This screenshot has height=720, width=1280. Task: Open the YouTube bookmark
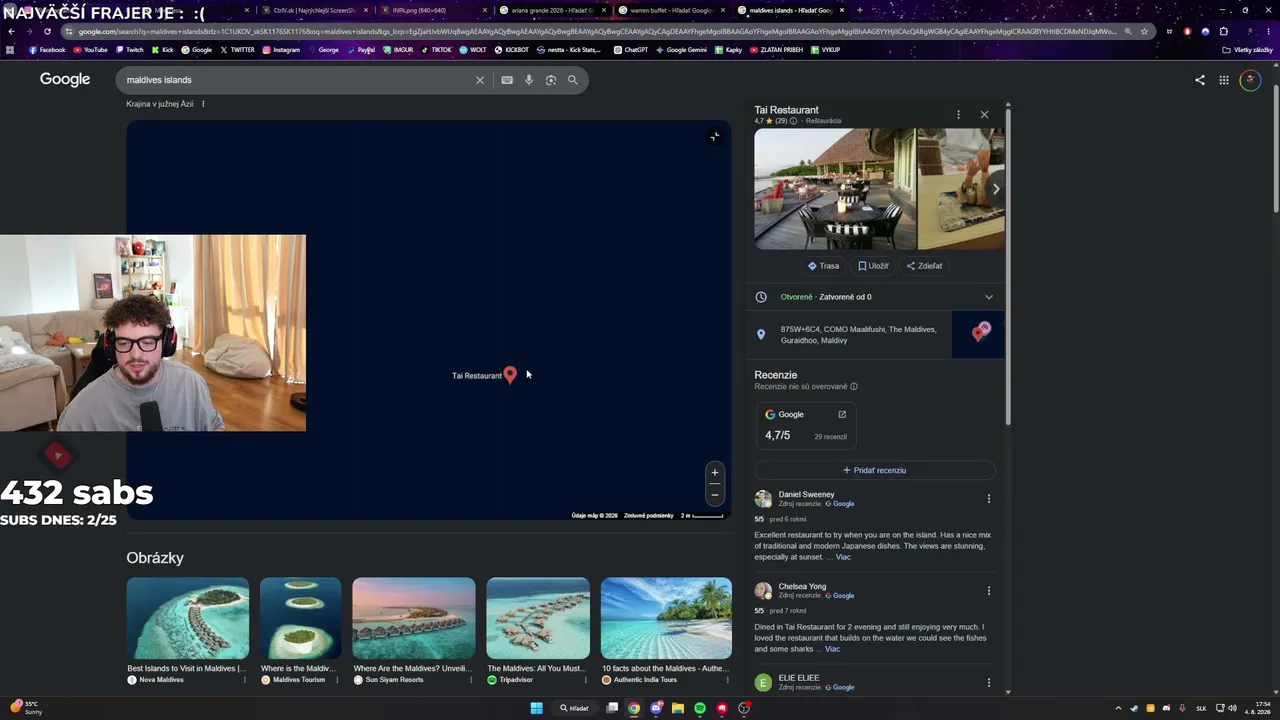(90, 50)
